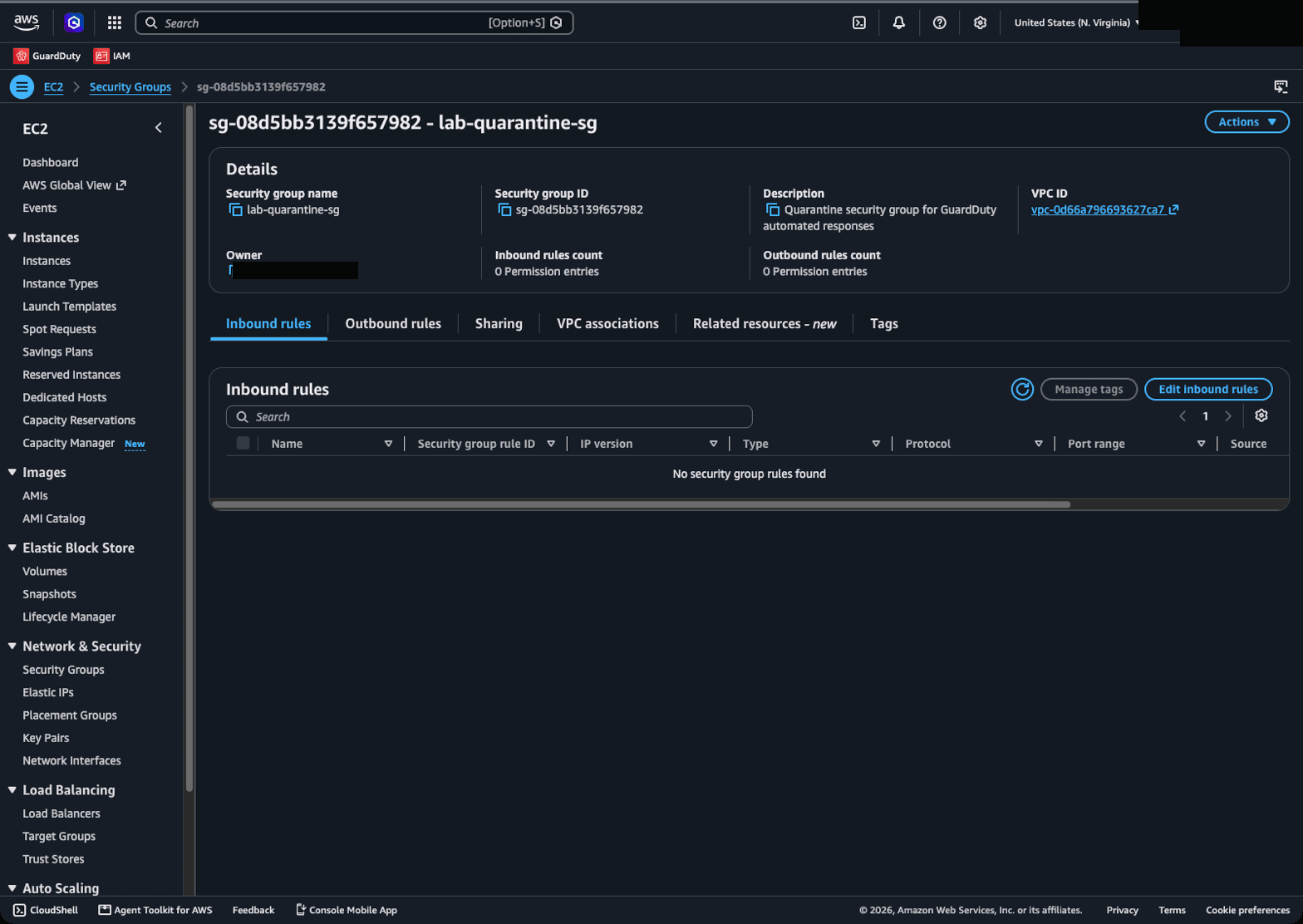Copy the security group description
This screenshot has width=1303, height=924.
[773, 209]
